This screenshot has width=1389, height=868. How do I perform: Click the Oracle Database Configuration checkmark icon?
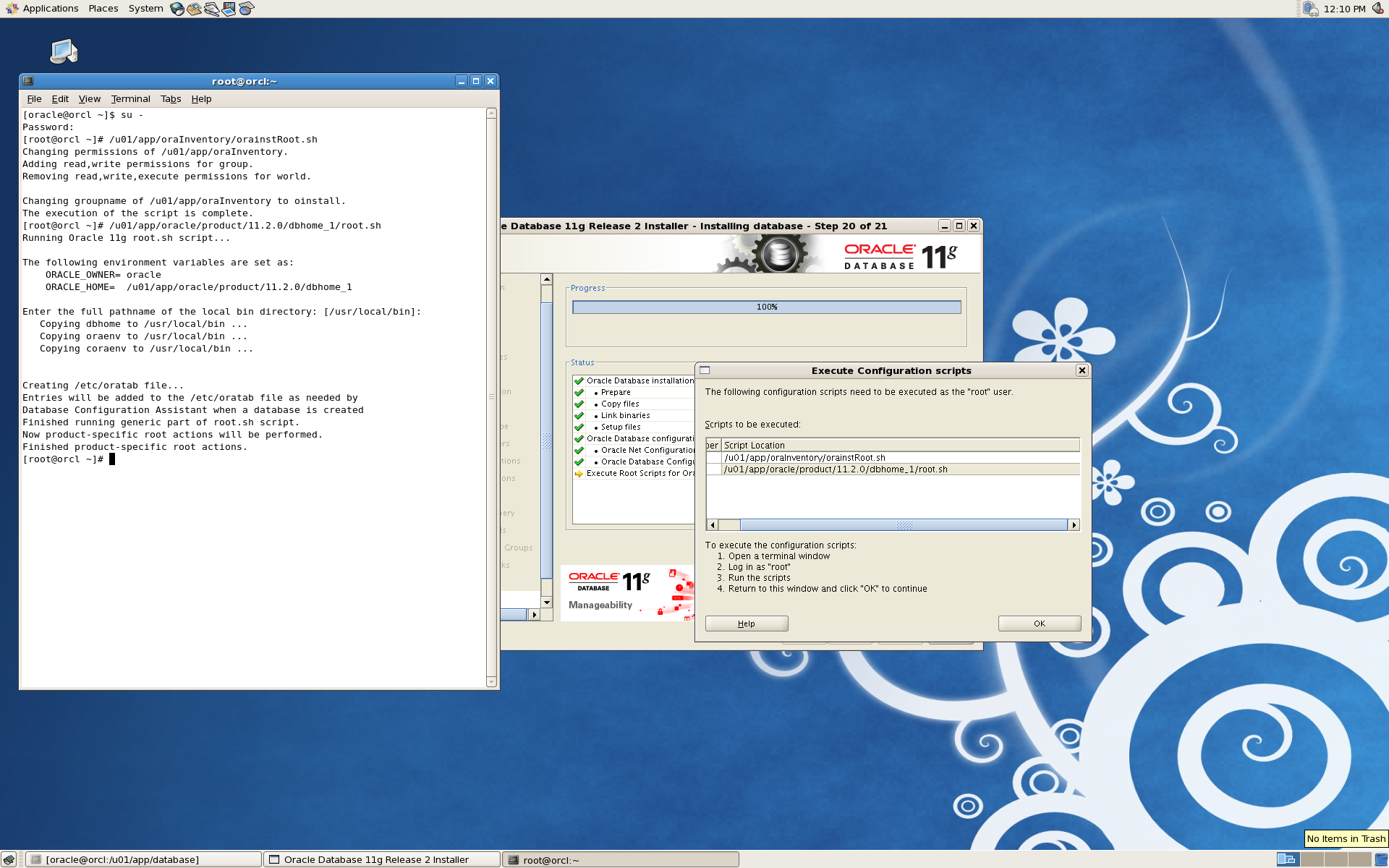point(577,461)
